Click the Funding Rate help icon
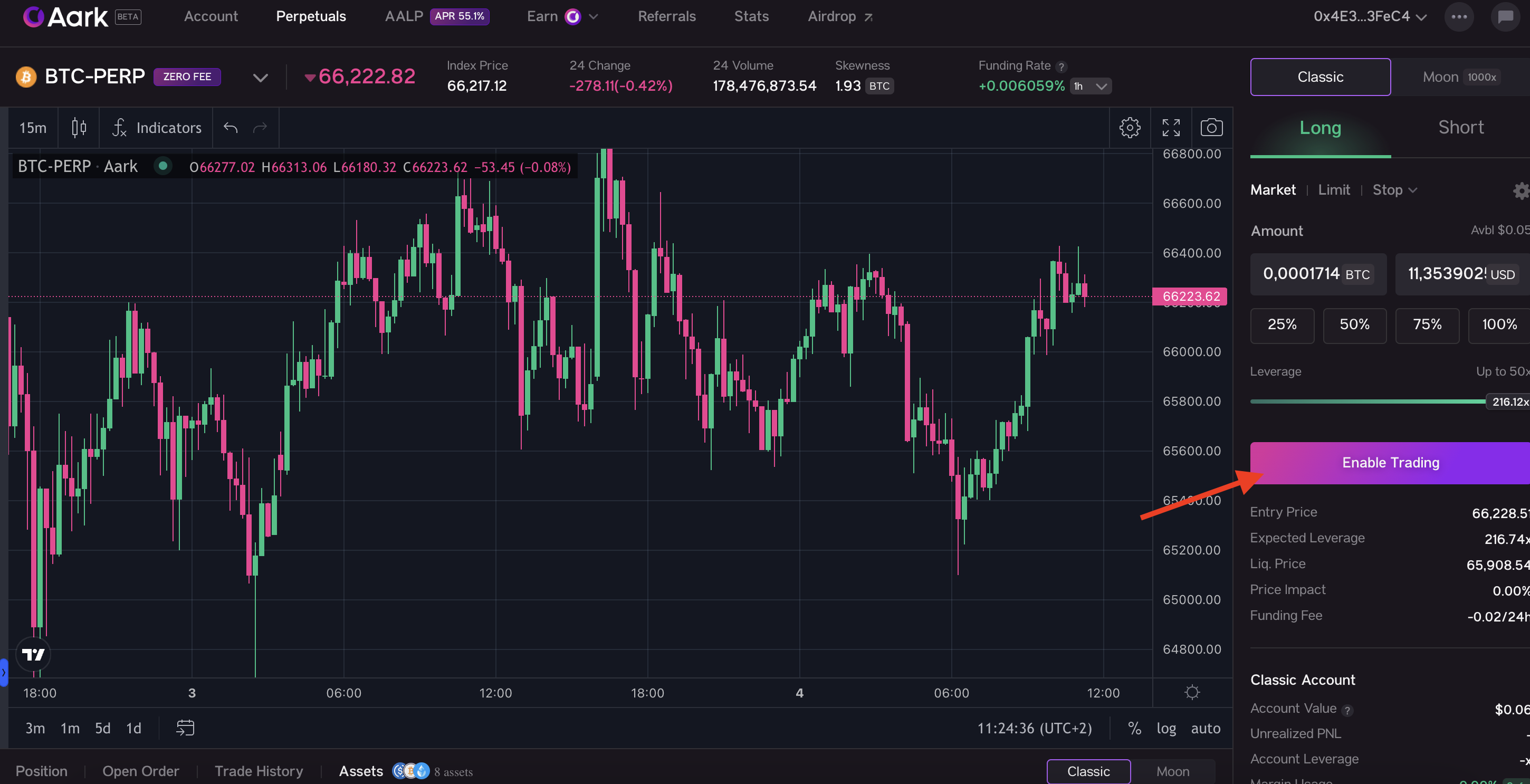This screenshot has width=1530, height=784. pos(1062,66)
